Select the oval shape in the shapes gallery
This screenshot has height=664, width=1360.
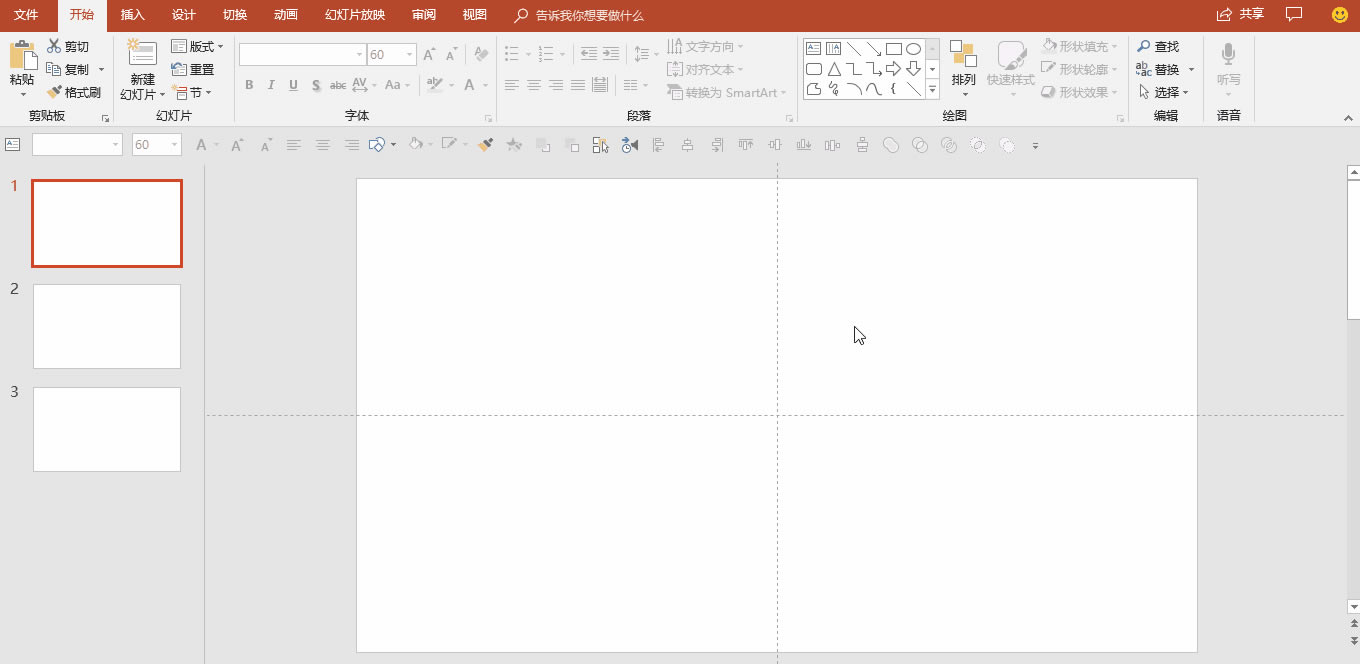[913, 49]
